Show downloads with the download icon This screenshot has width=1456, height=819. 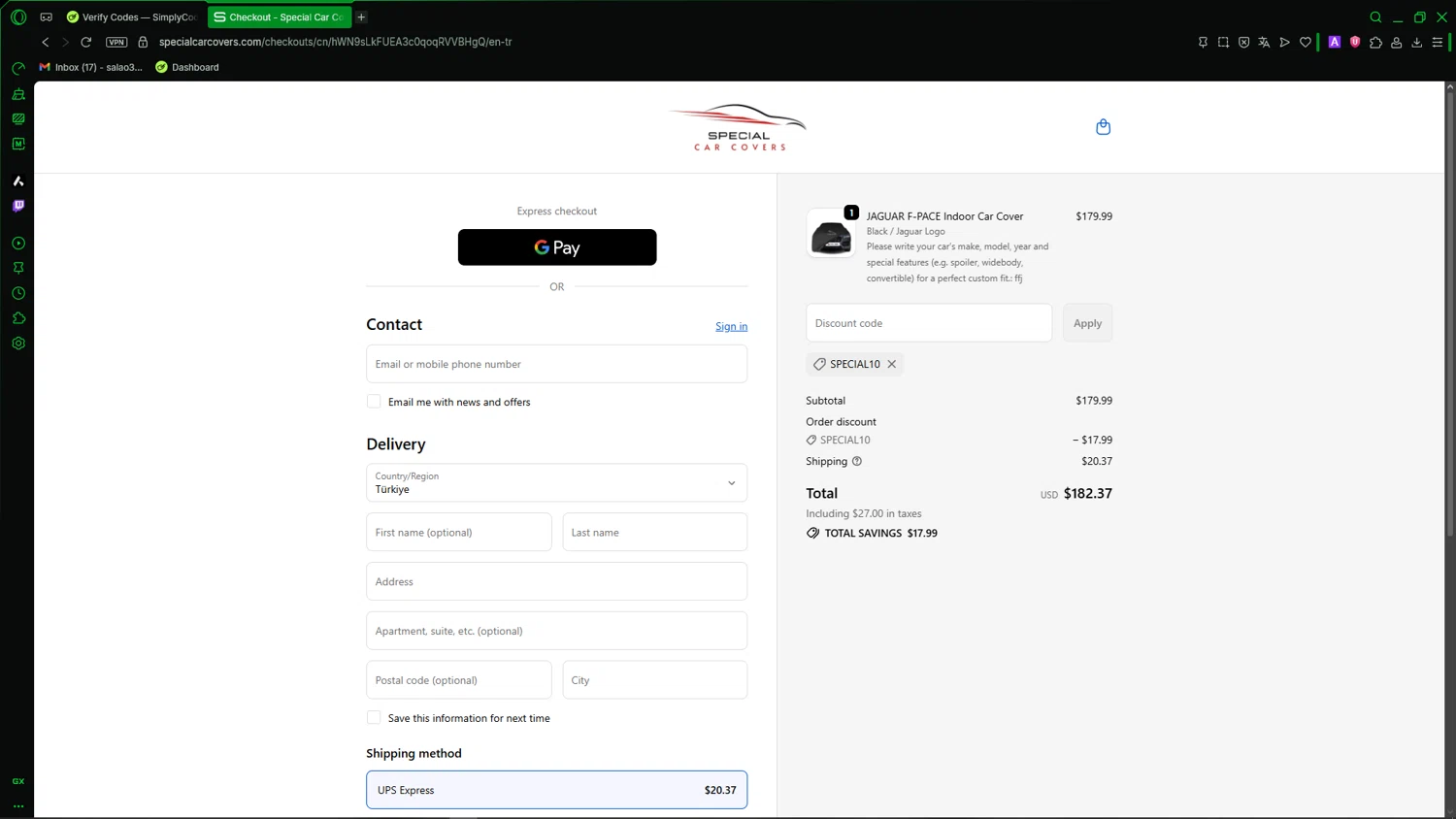click(x=1416, y=42)
